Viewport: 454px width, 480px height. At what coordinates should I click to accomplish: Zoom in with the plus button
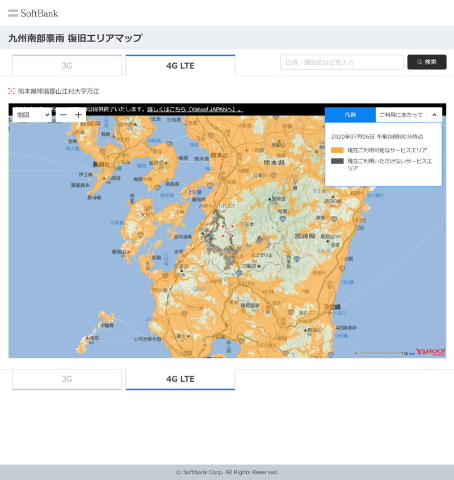tap(78, 115)
